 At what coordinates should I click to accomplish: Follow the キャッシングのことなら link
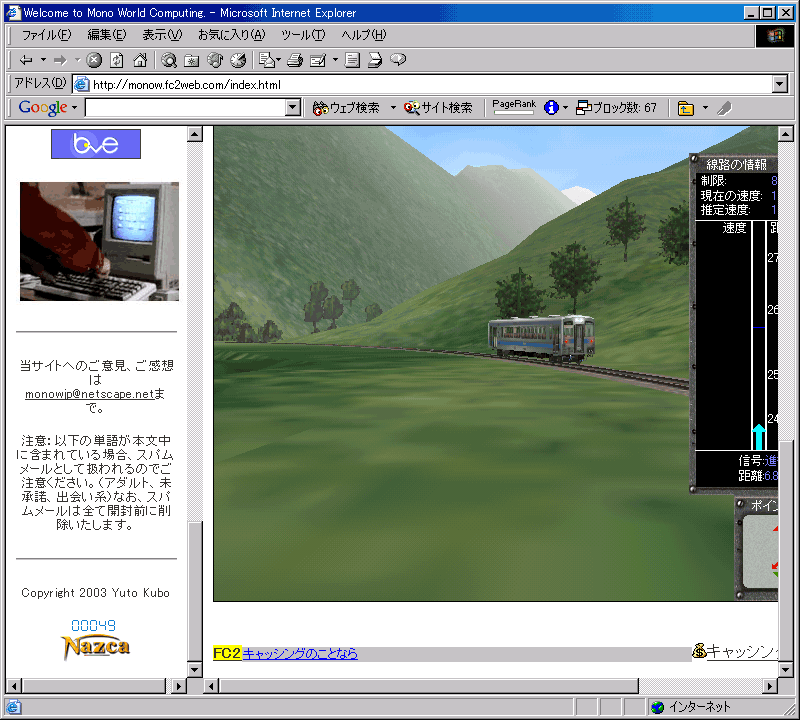click(300, 653)
